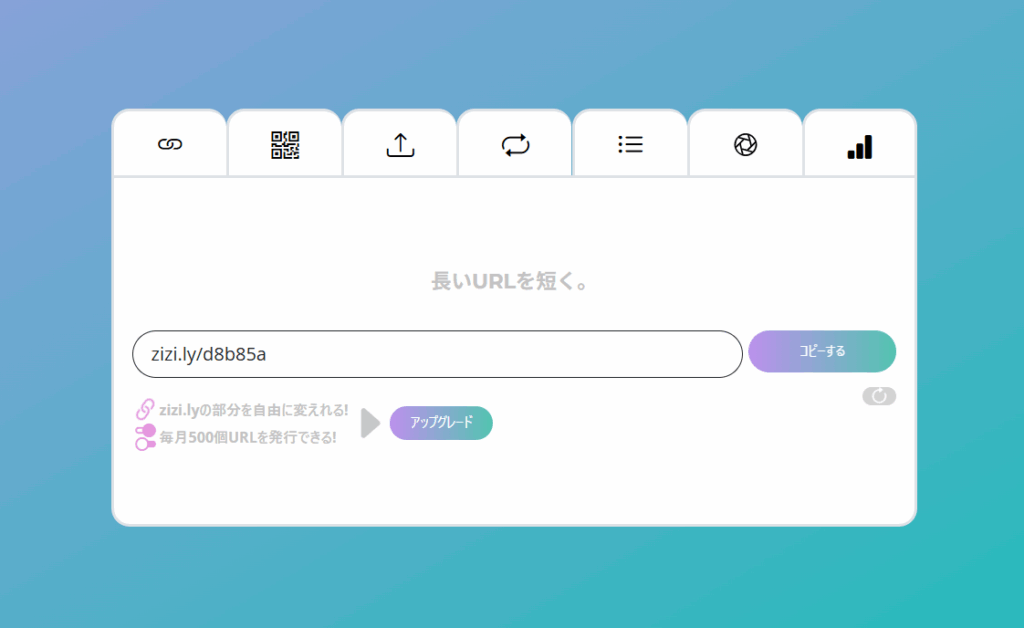Open the QR code tab
1024x628 pixels.
tap(285, 144)
